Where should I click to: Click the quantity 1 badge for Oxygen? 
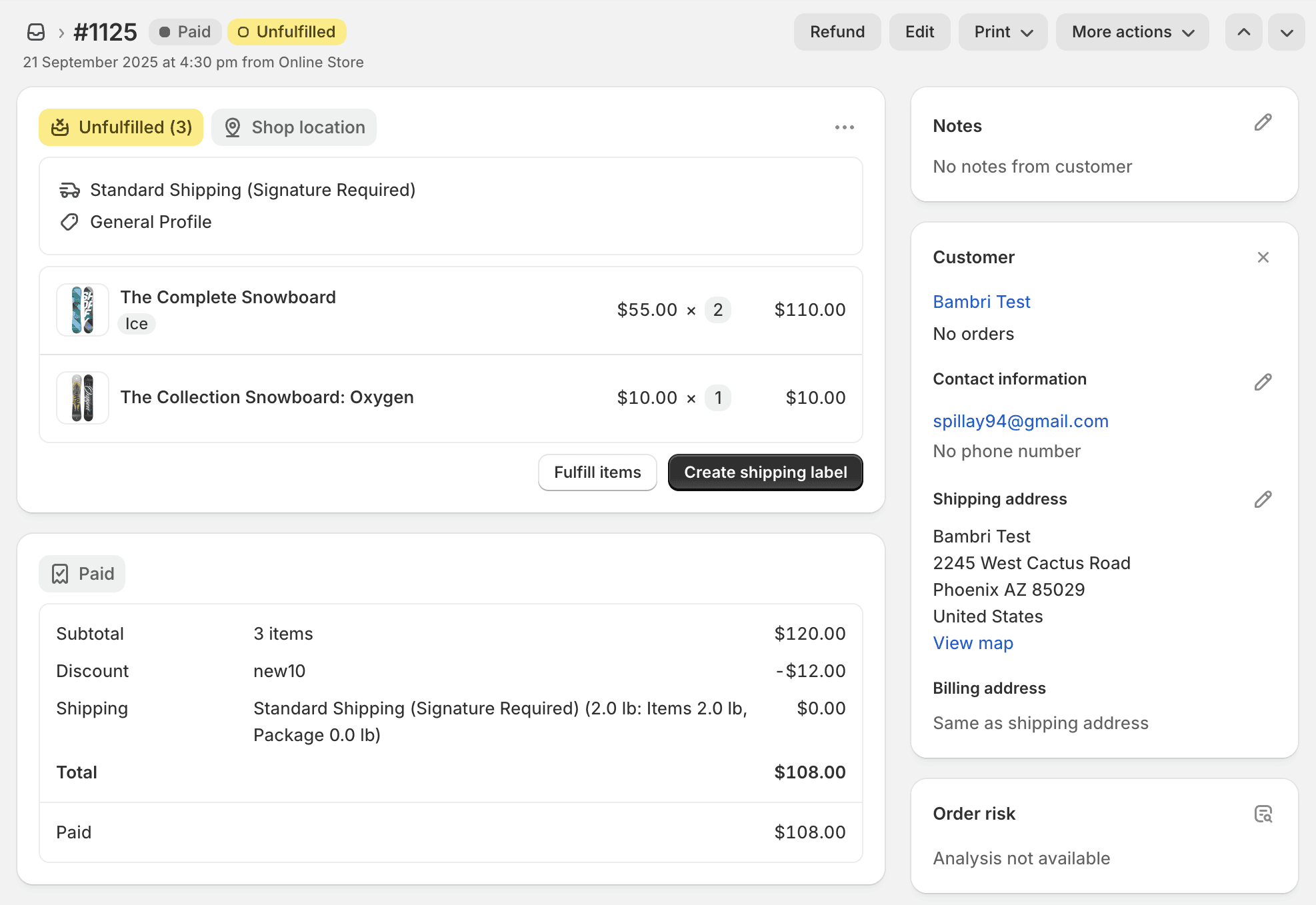pos(718,398)
